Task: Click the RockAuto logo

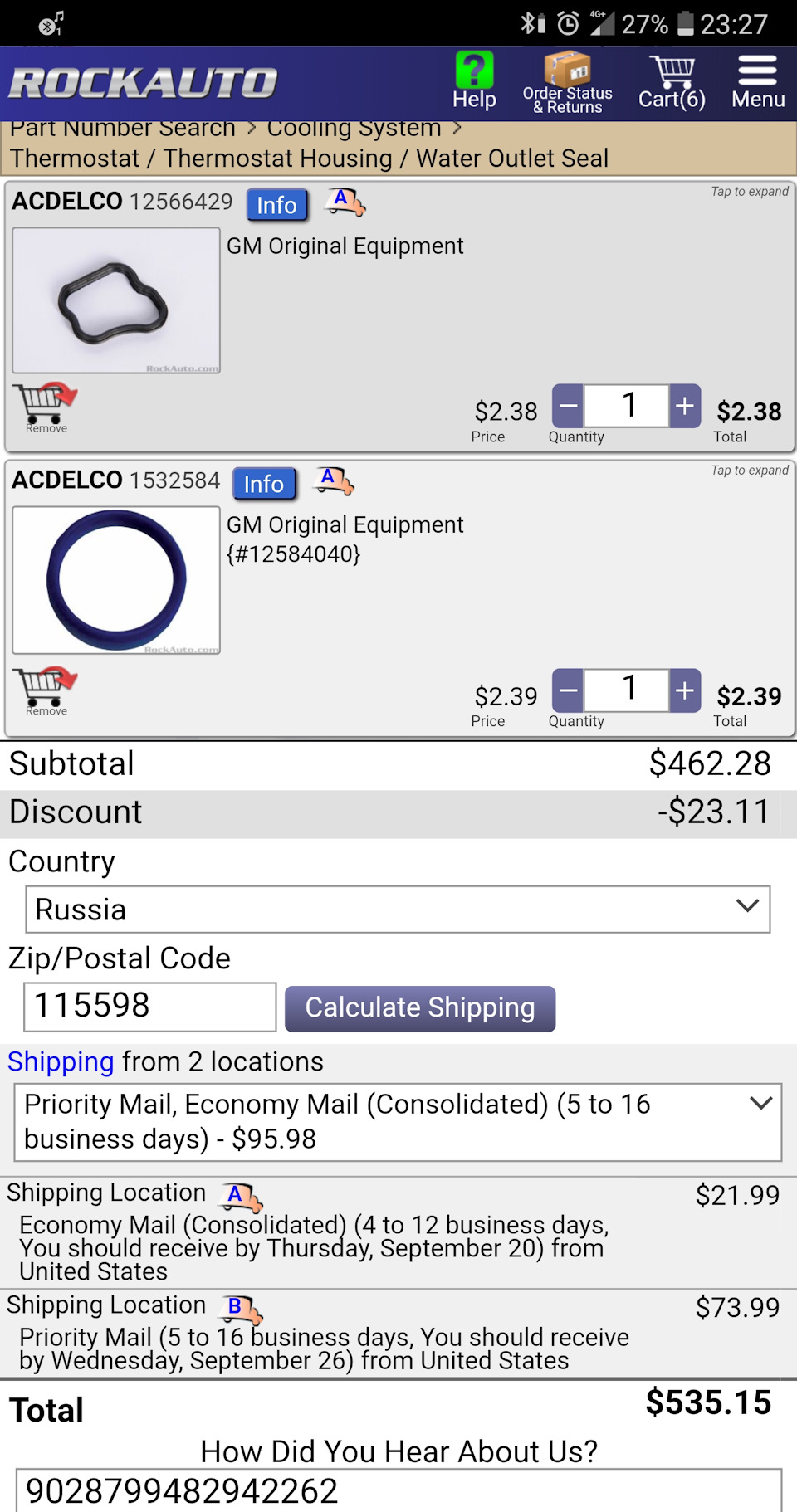Action: [143, 83]
